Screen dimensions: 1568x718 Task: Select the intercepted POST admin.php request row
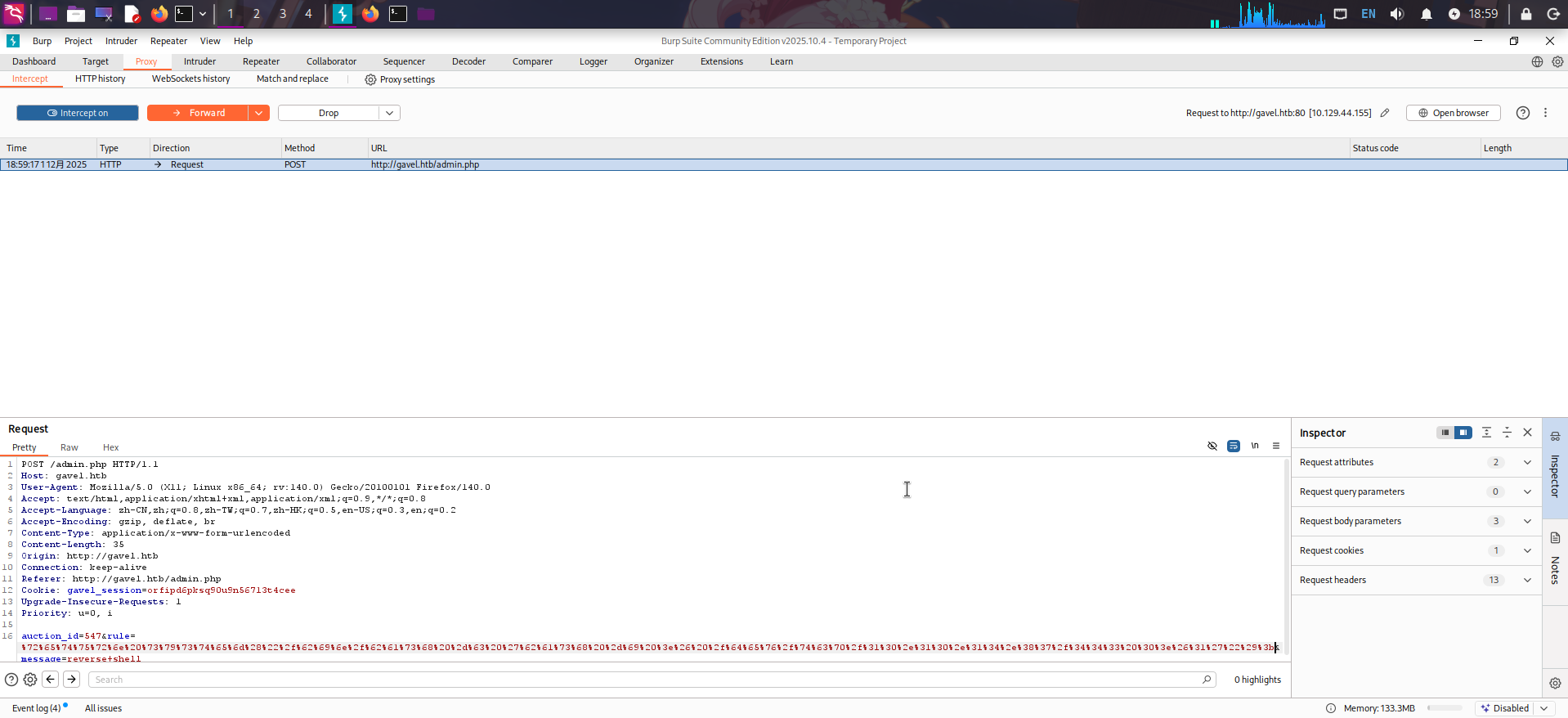point(784,164)
